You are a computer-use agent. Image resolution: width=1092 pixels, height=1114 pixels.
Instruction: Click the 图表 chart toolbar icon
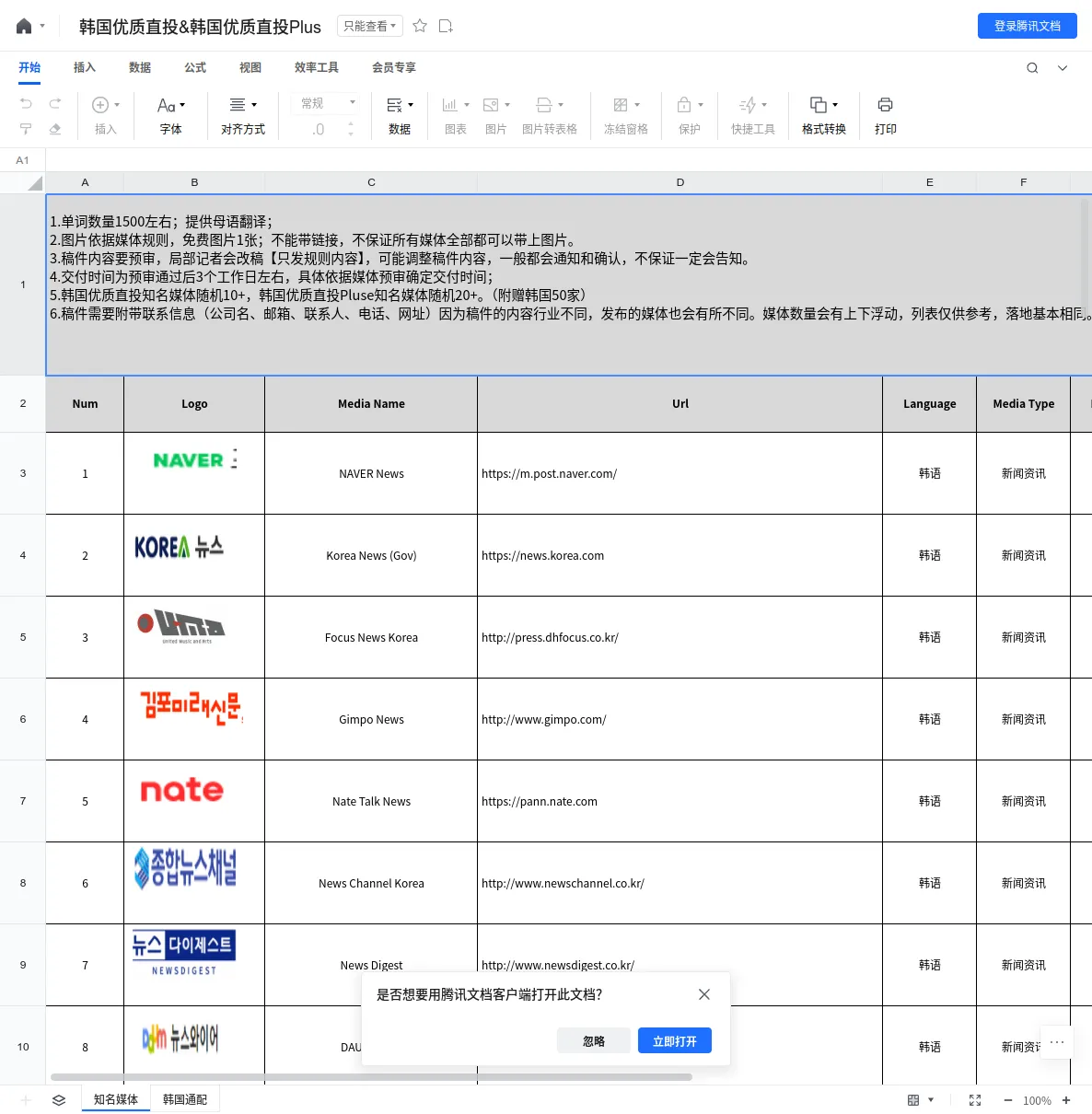450,105
